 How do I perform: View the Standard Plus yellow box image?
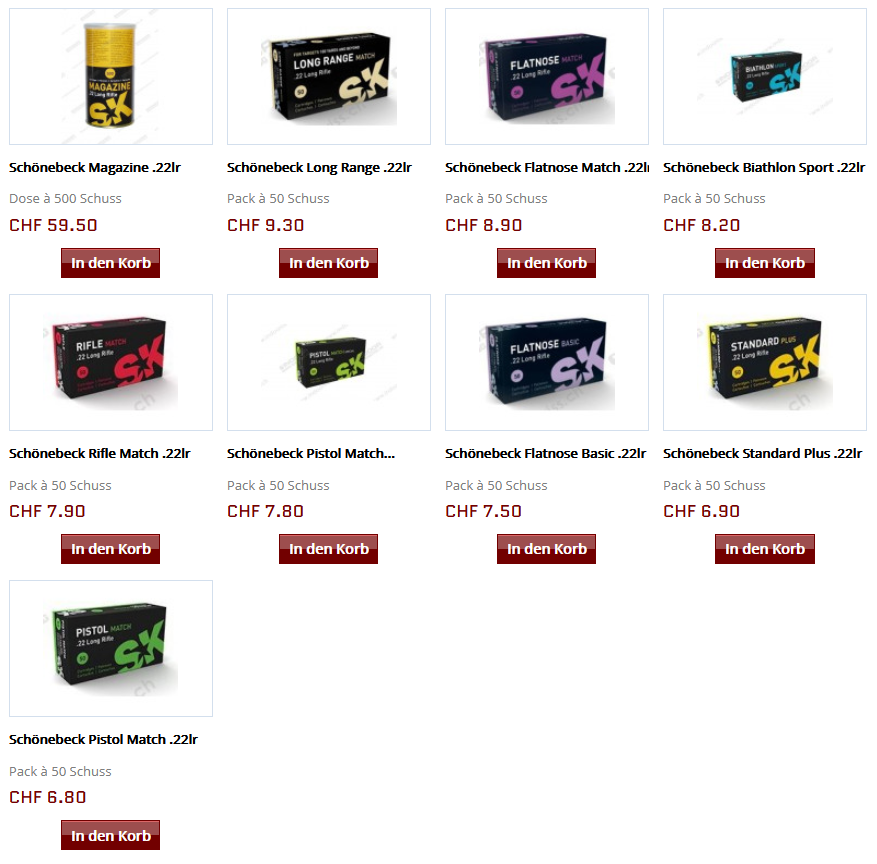[765, 362]
